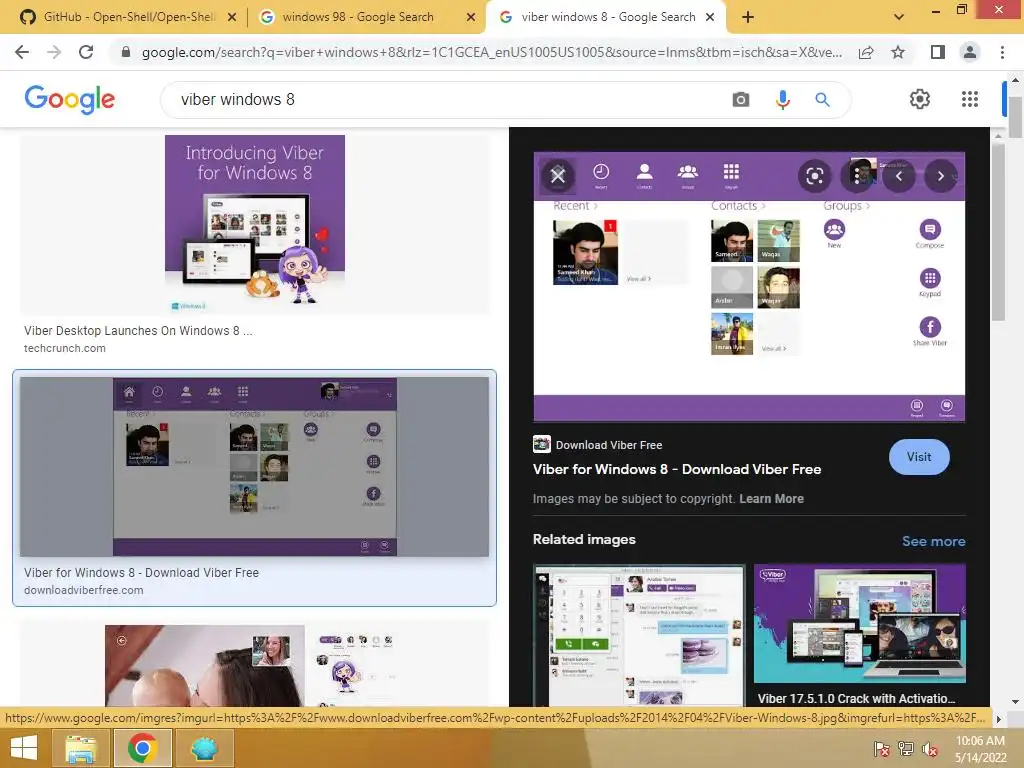Open a new browser tab
This screenshot has width=1024, height=768.
click(748, 17)
